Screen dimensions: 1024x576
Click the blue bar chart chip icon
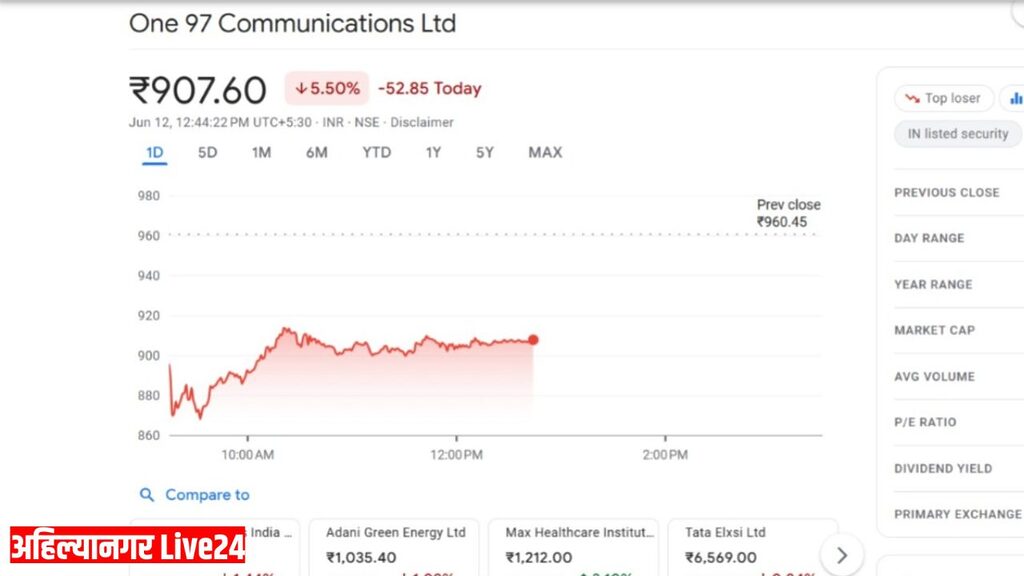pyautogui.click(x=1016, y=99)
